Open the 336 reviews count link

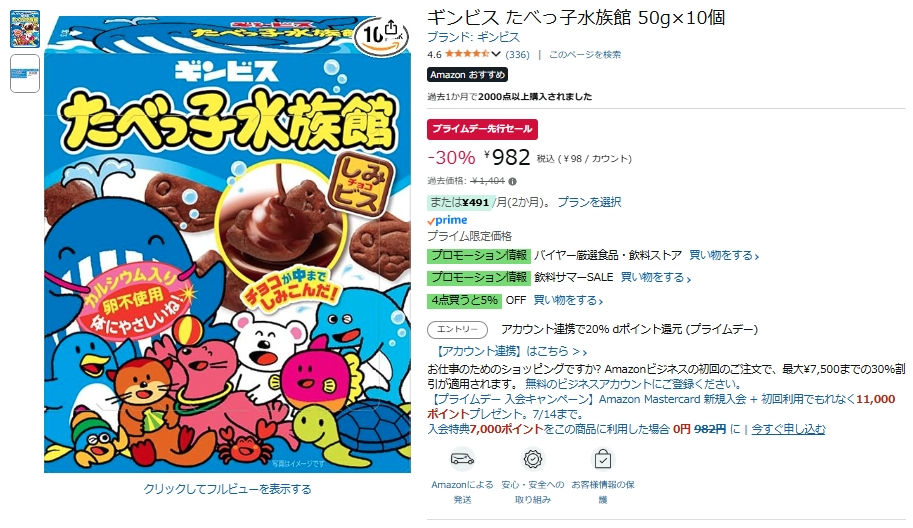click(x=518, y=55)
